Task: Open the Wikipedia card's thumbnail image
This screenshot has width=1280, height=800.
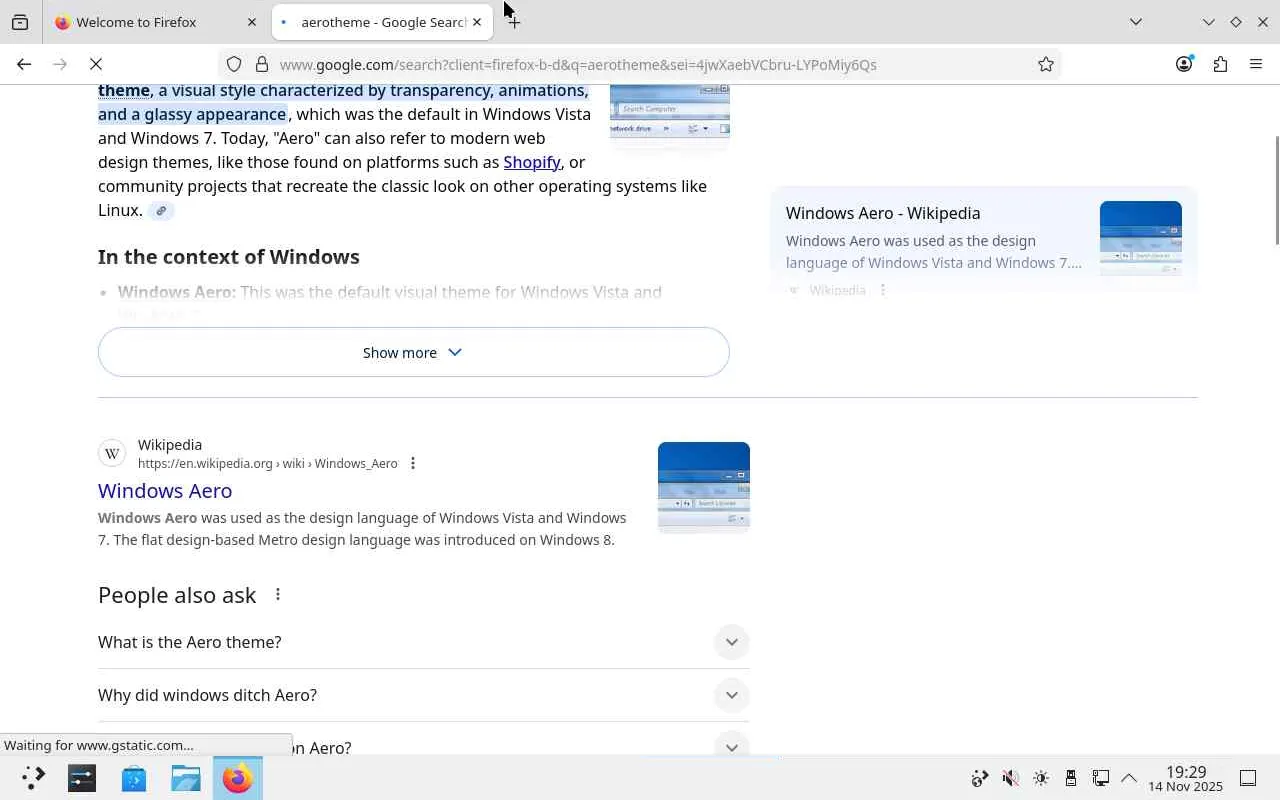Action: (1141, 238)
